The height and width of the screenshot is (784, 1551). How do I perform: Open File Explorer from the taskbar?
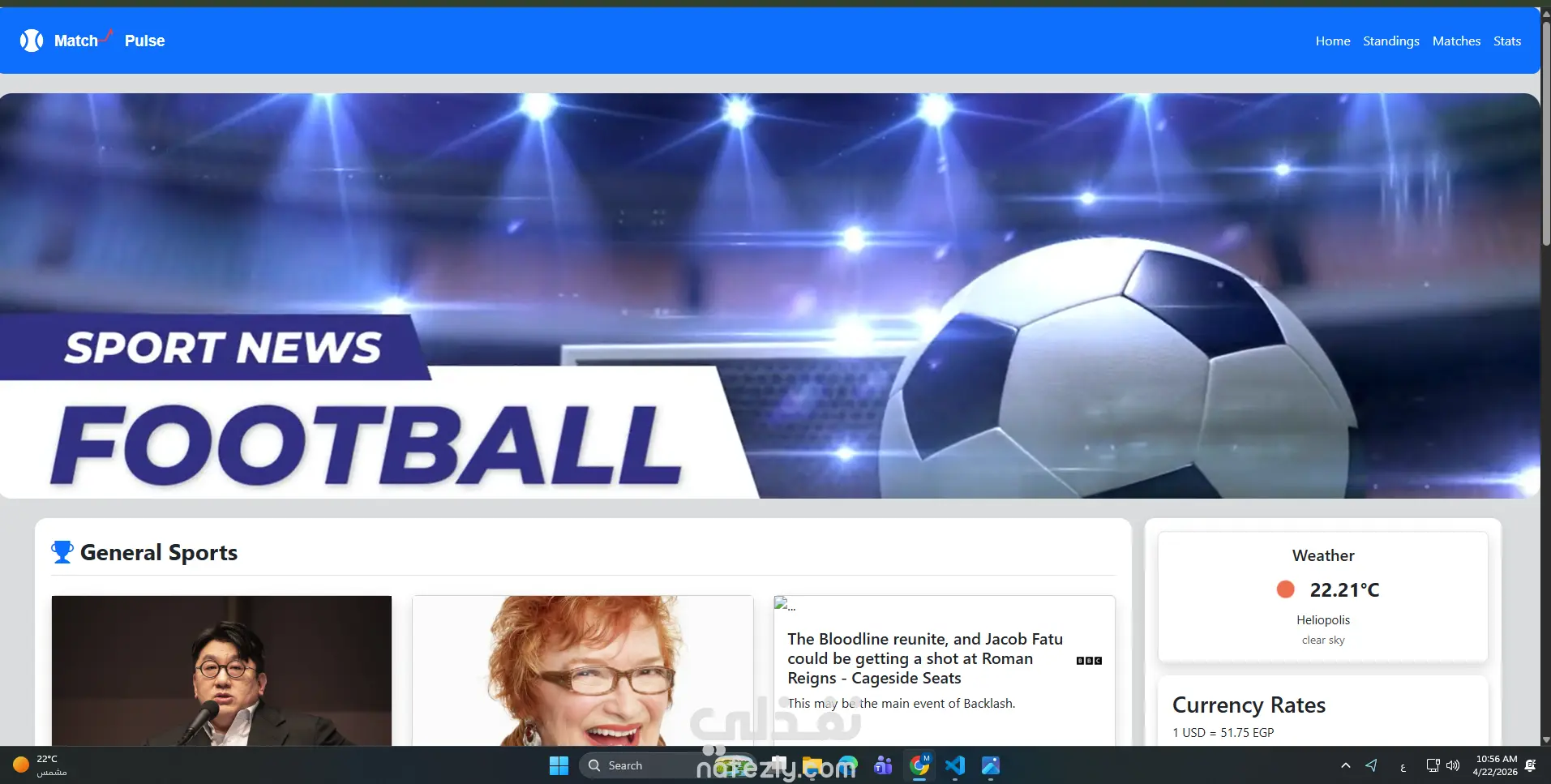click(812, 765)
